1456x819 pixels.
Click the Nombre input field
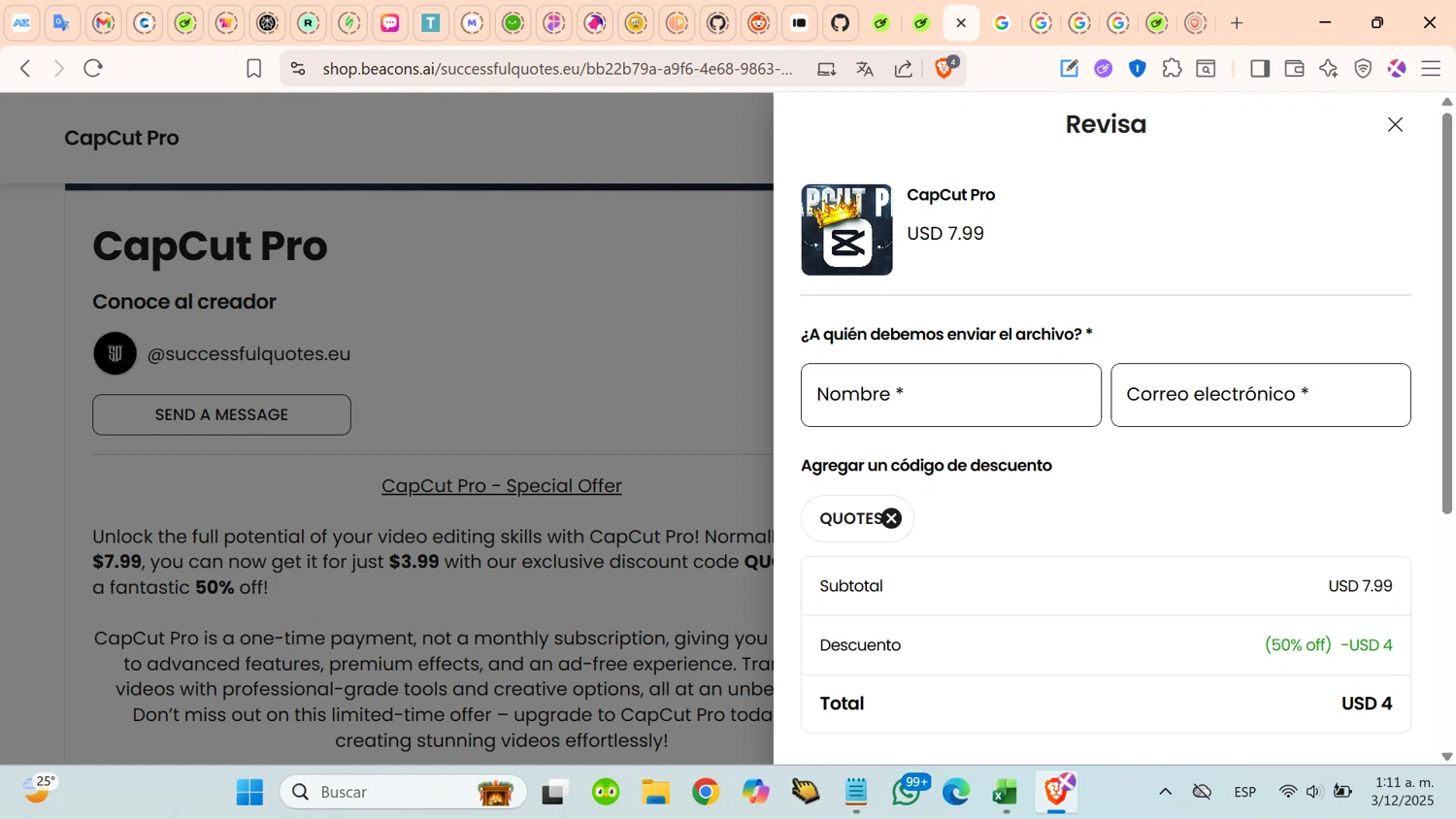pos(950,395)
